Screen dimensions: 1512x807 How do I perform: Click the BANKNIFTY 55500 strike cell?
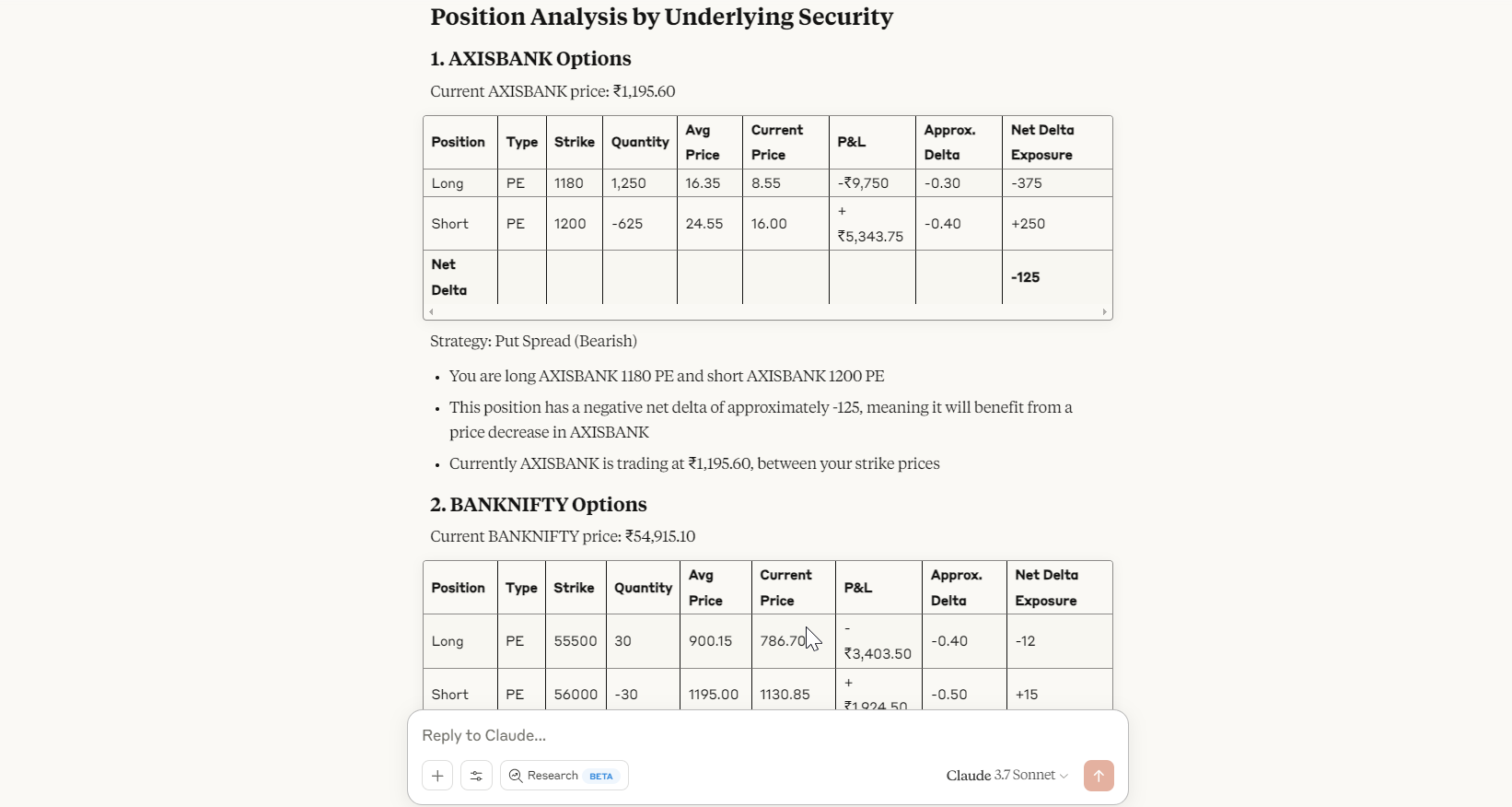(576, 641)
